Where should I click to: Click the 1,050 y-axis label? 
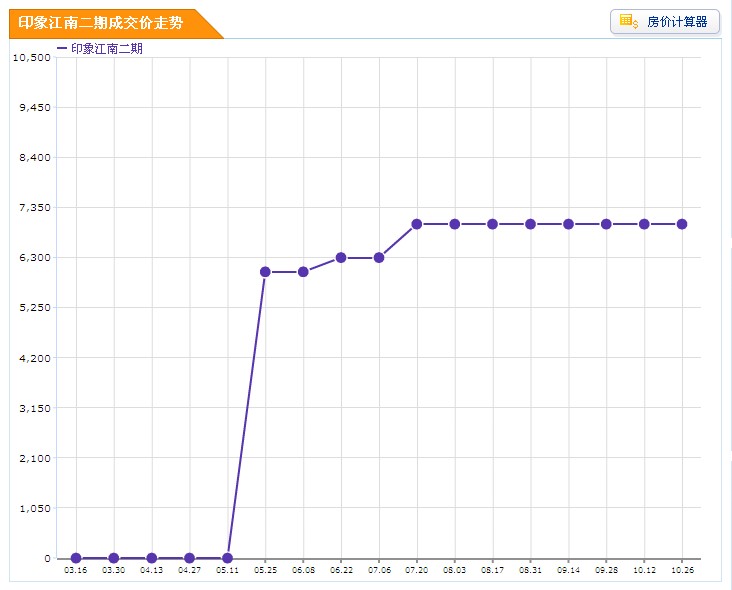tap(35, 508)
